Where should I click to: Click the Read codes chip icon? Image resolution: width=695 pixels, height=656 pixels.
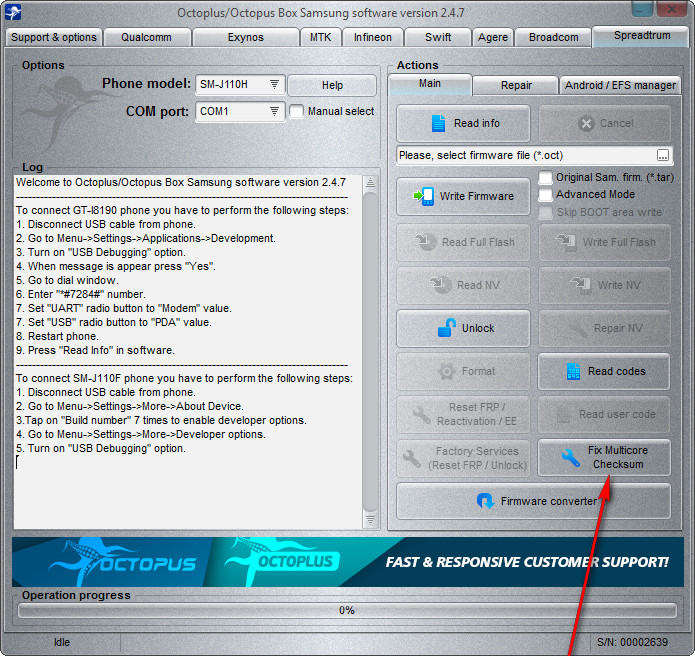(573, 371)
